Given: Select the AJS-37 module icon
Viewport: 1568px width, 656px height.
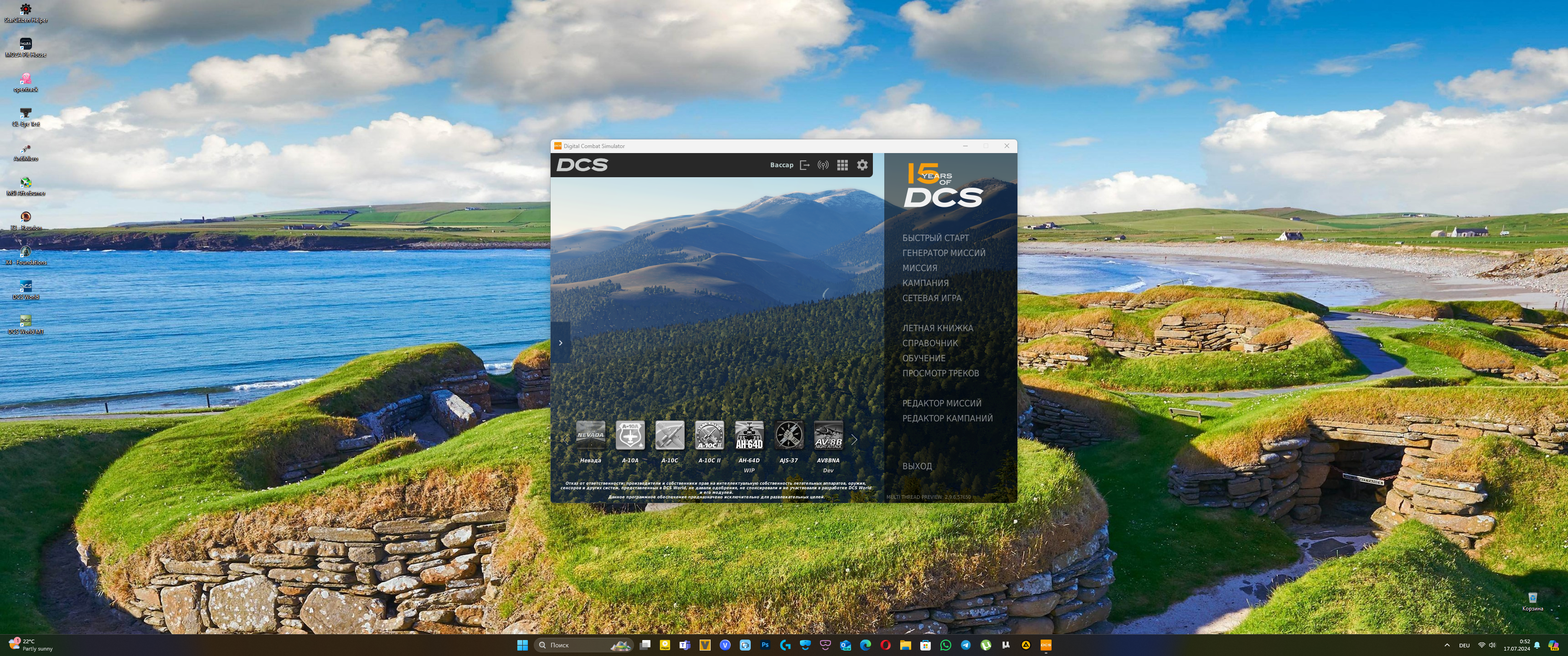Looking at the screenshot, I should [x=789, y=435].
